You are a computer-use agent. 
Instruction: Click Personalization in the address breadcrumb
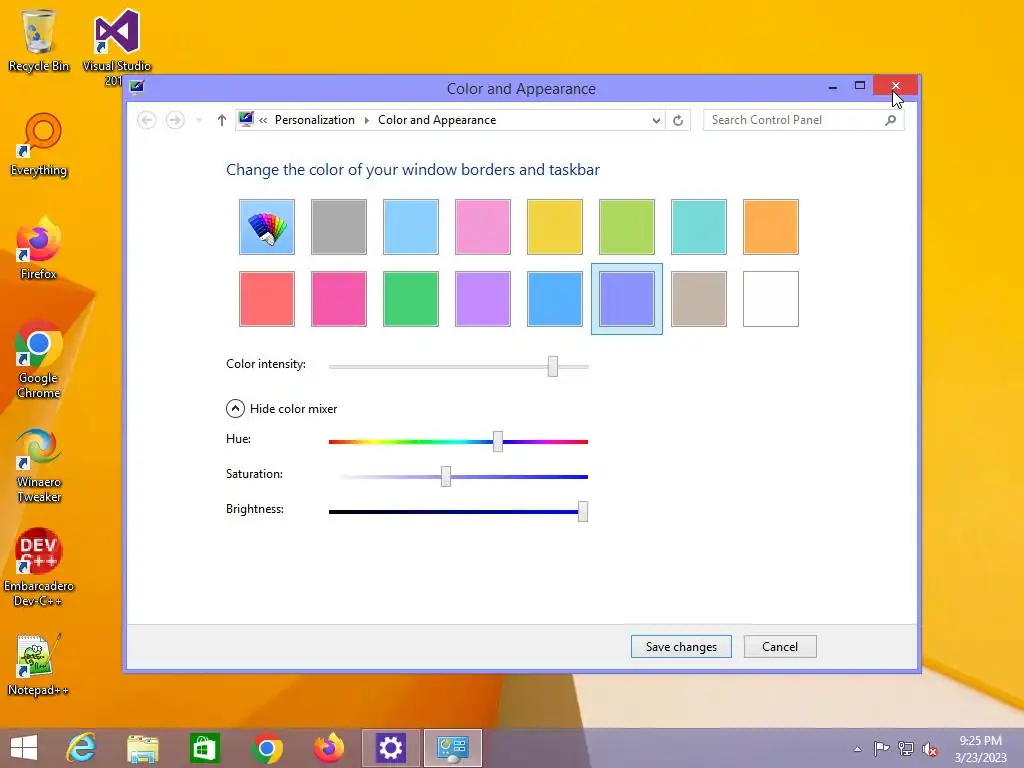(315, 120)
